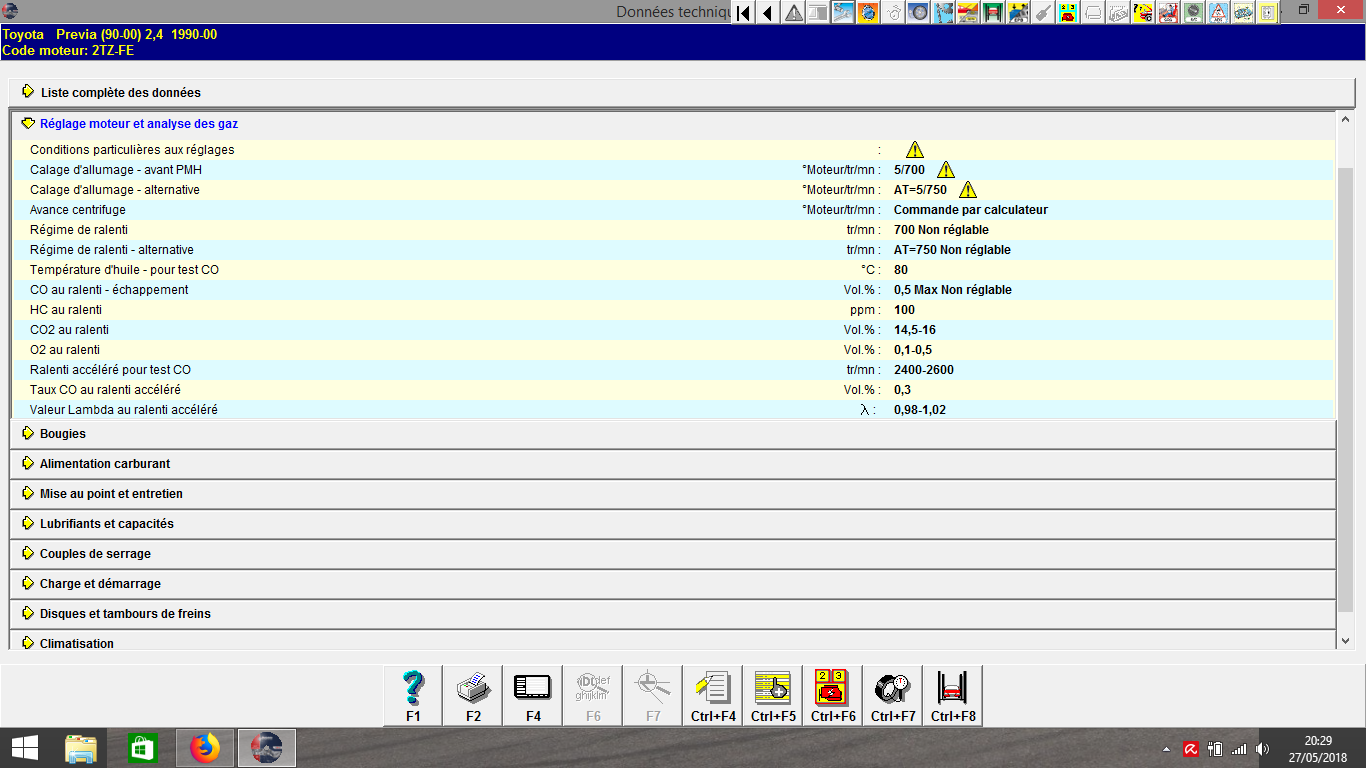
Task: Select O2 value 0,1-0,5
Action: [913, 350]
